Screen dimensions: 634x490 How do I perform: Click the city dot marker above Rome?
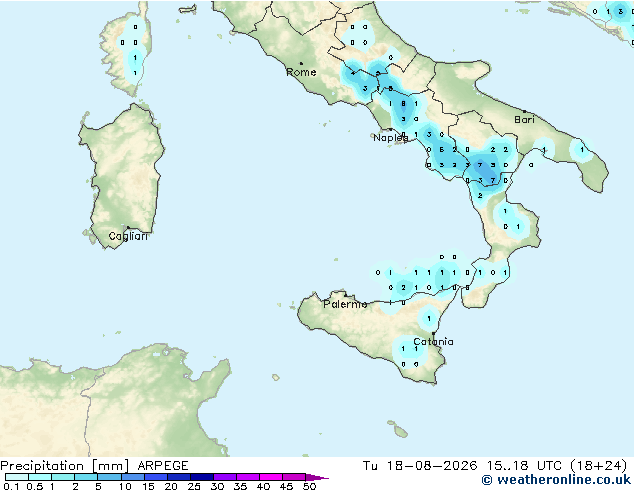[301, 63]
